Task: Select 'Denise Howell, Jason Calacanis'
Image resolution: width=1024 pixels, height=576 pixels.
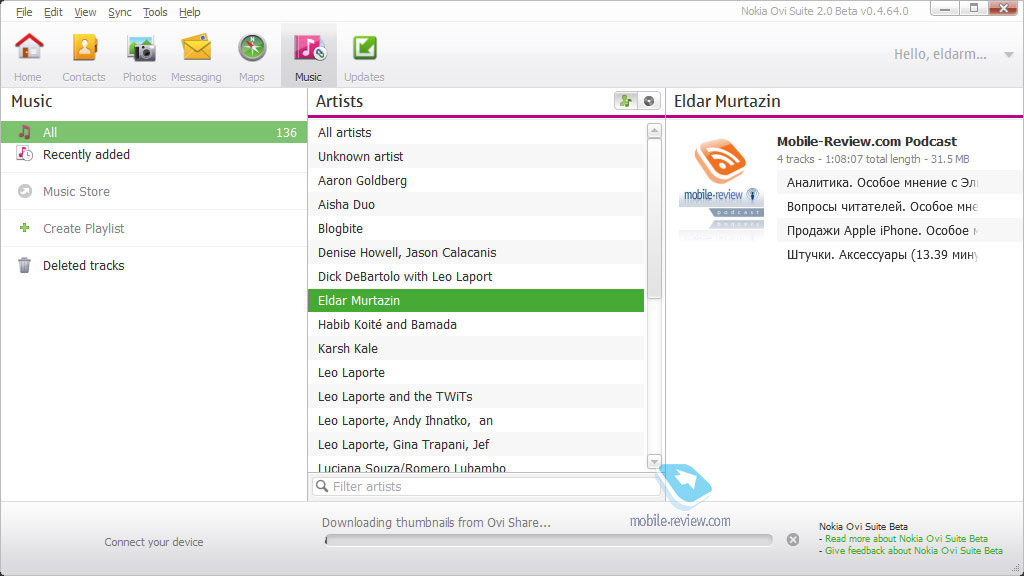Action: (476, 253)
